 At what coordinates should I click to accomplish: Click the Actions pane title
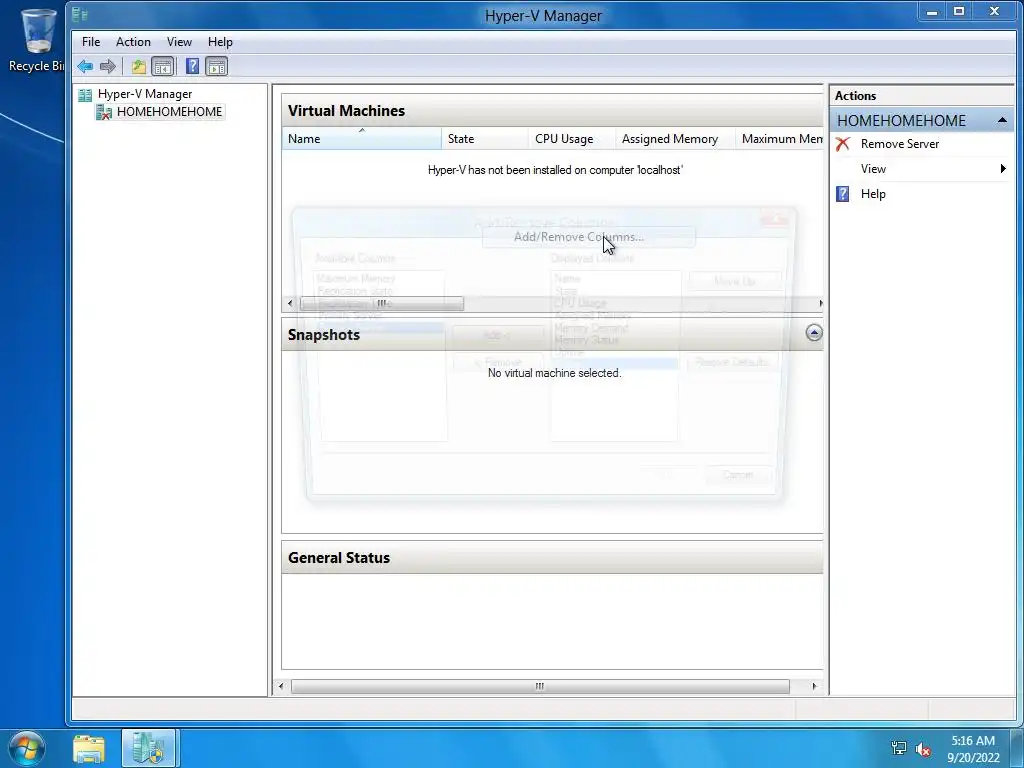click(x=856, y=96)
